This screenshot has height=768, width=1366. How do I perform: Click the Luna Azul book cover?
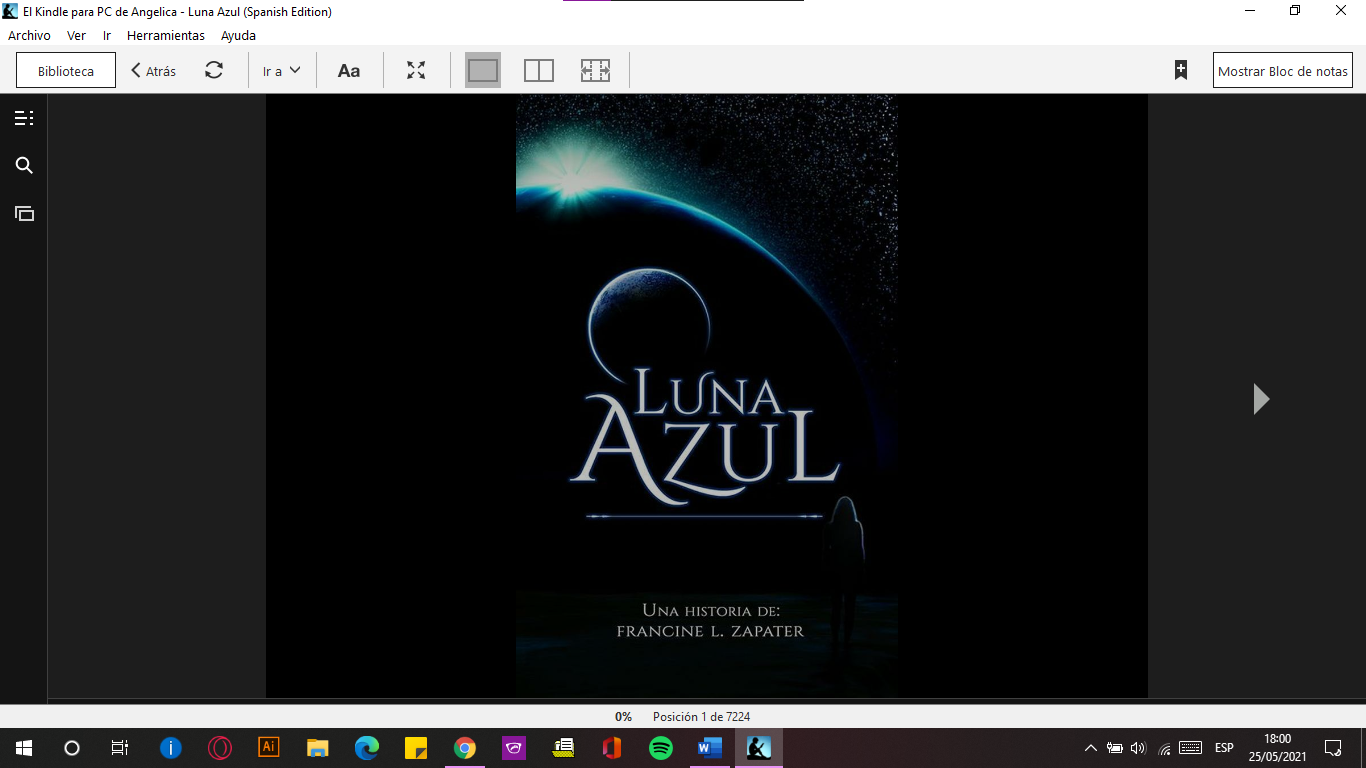[706, 396]
